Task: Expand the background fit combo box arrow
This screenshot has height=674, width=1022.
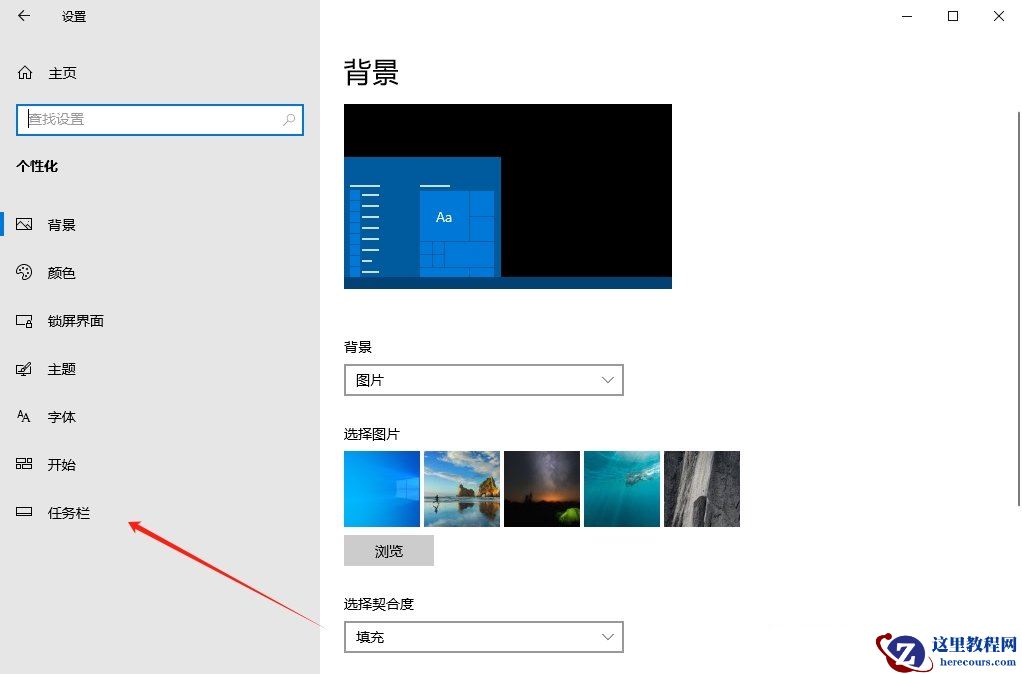Action: (x=607, y=637)
